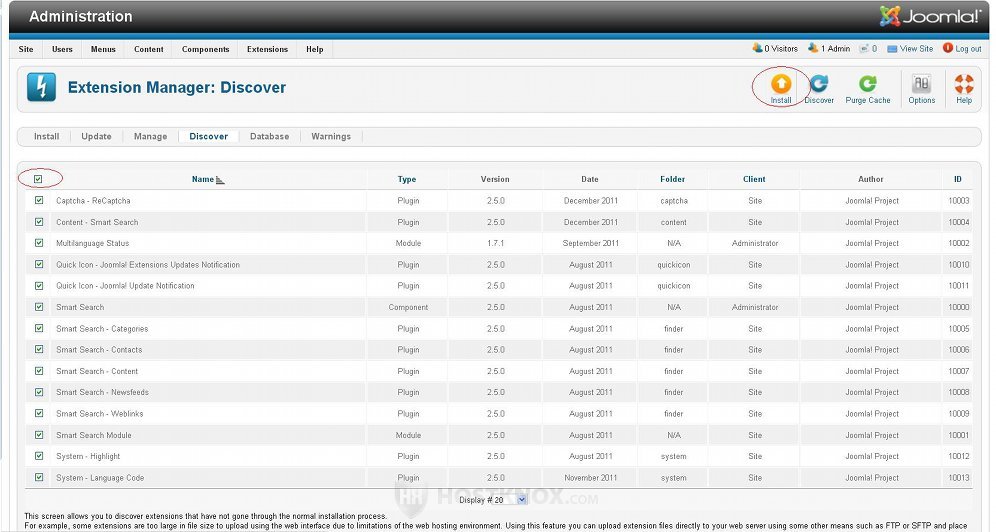The height and width of the screenshot is (532, 996).
Task: Click version cell '1.7.1'
Action: 496,243
